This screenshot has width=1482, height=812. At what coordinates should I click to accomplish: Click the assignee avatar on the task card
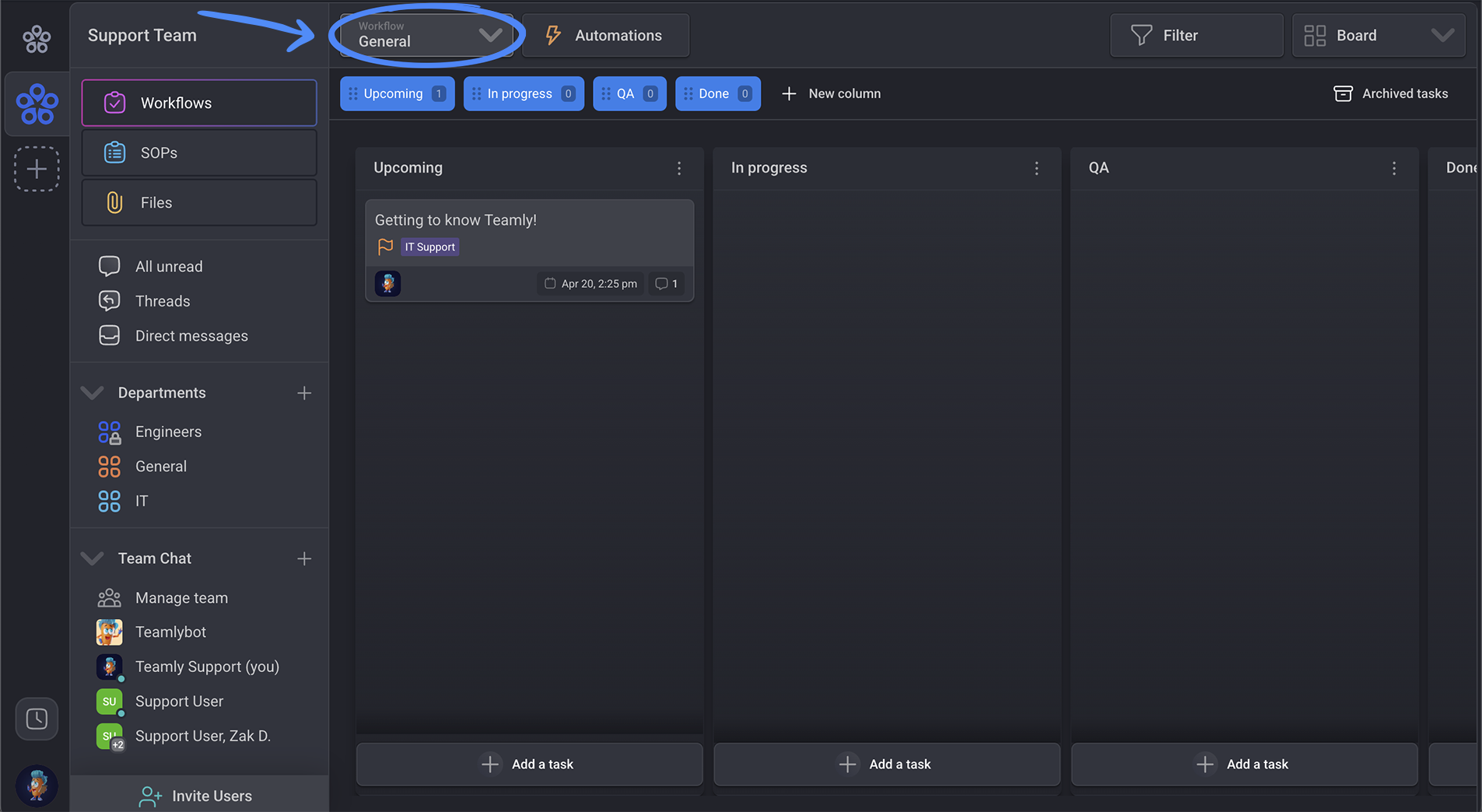click(x=387, y=283)
